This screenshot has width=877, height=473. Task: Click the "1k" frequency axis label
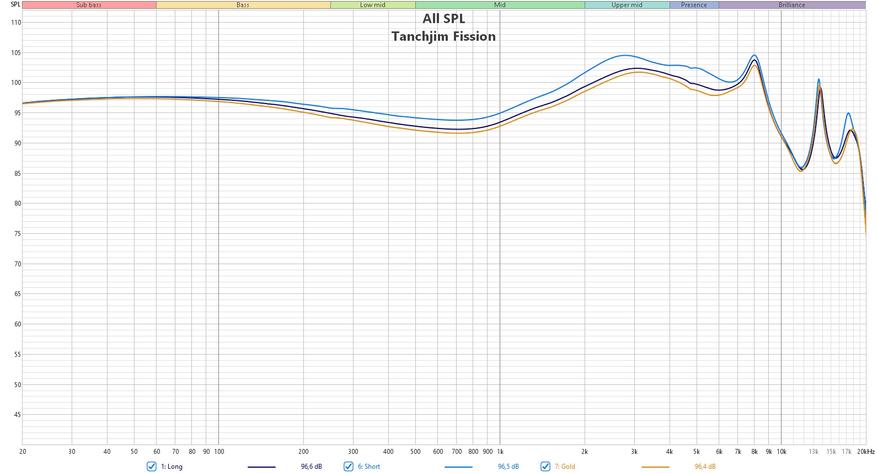click(500, 452)
